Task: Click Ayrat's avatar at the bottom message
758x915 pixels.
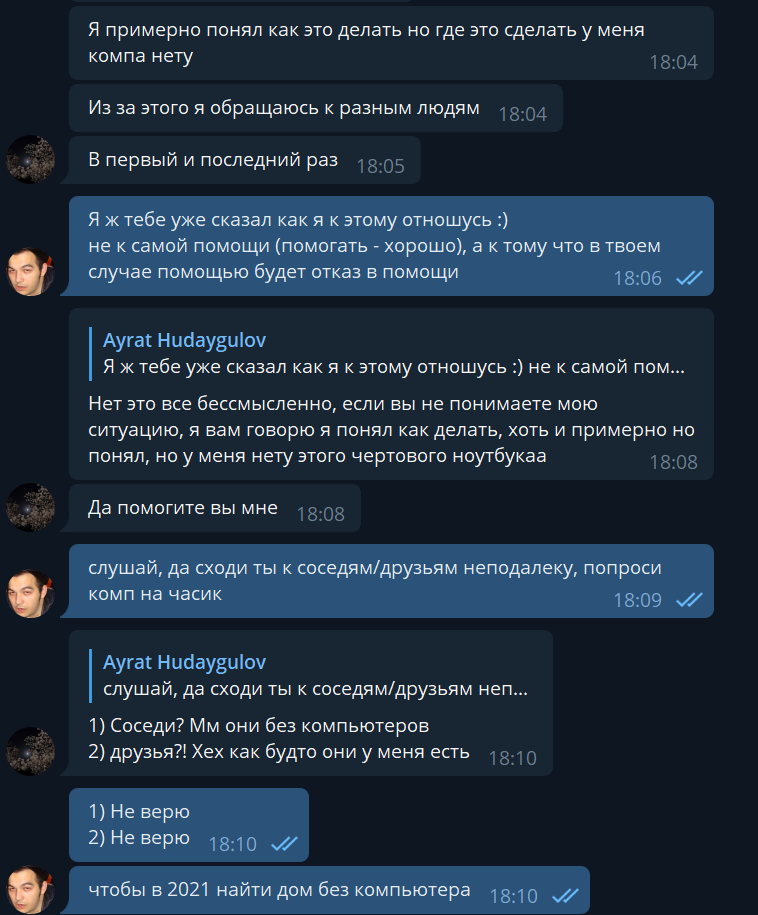Action: point(30,889)
